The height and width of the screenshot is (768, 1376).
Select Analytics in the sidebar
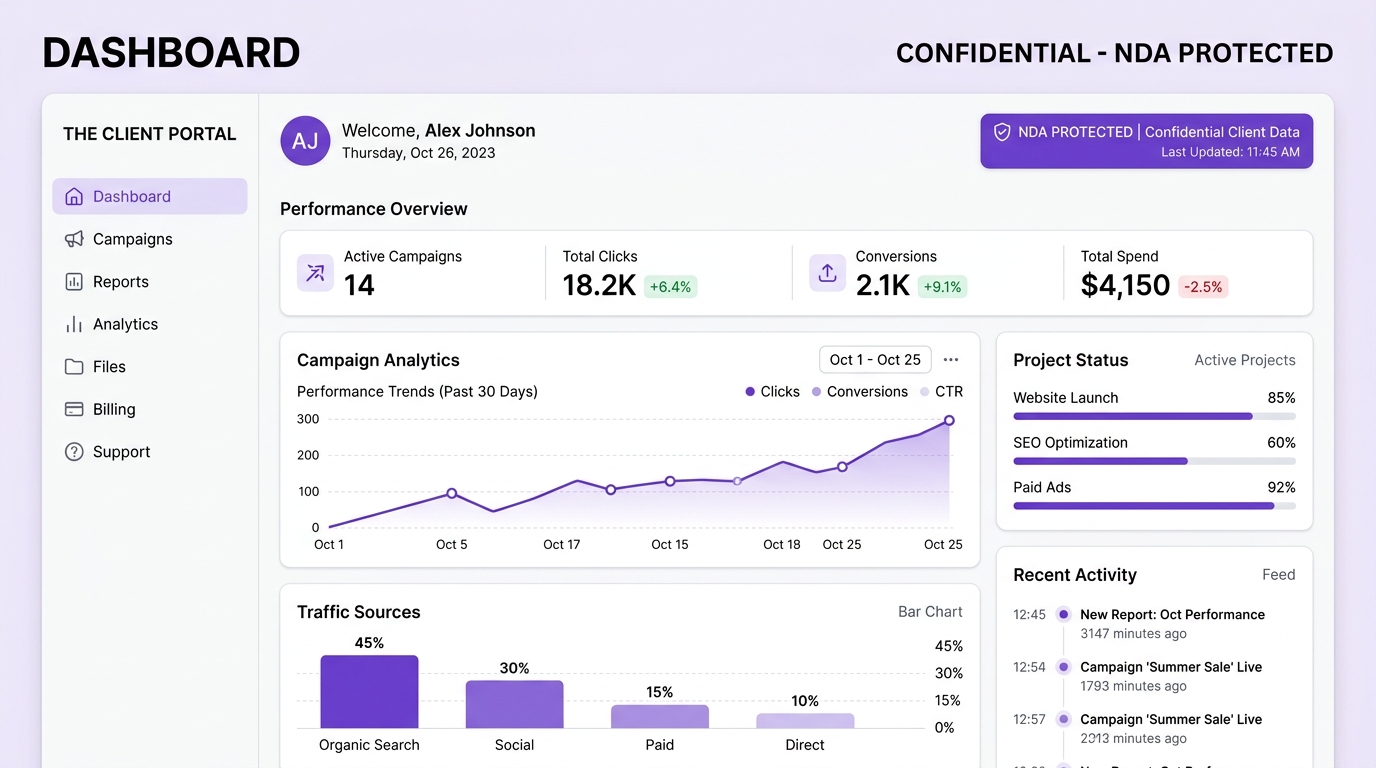tap(150, 324)
